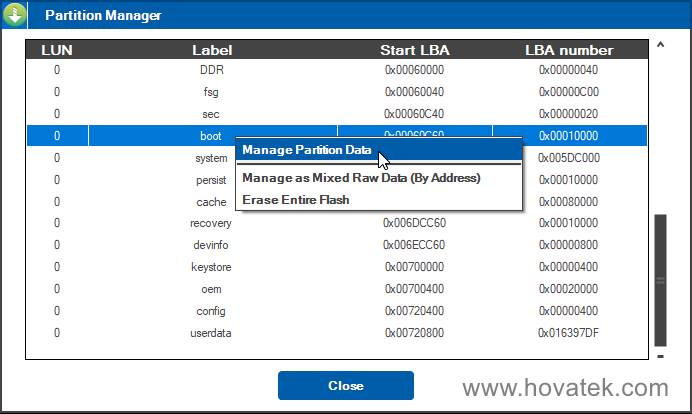Click the LUN column header
The height and width of the screenshot is (414, 692).
click(x=57, y=50)
